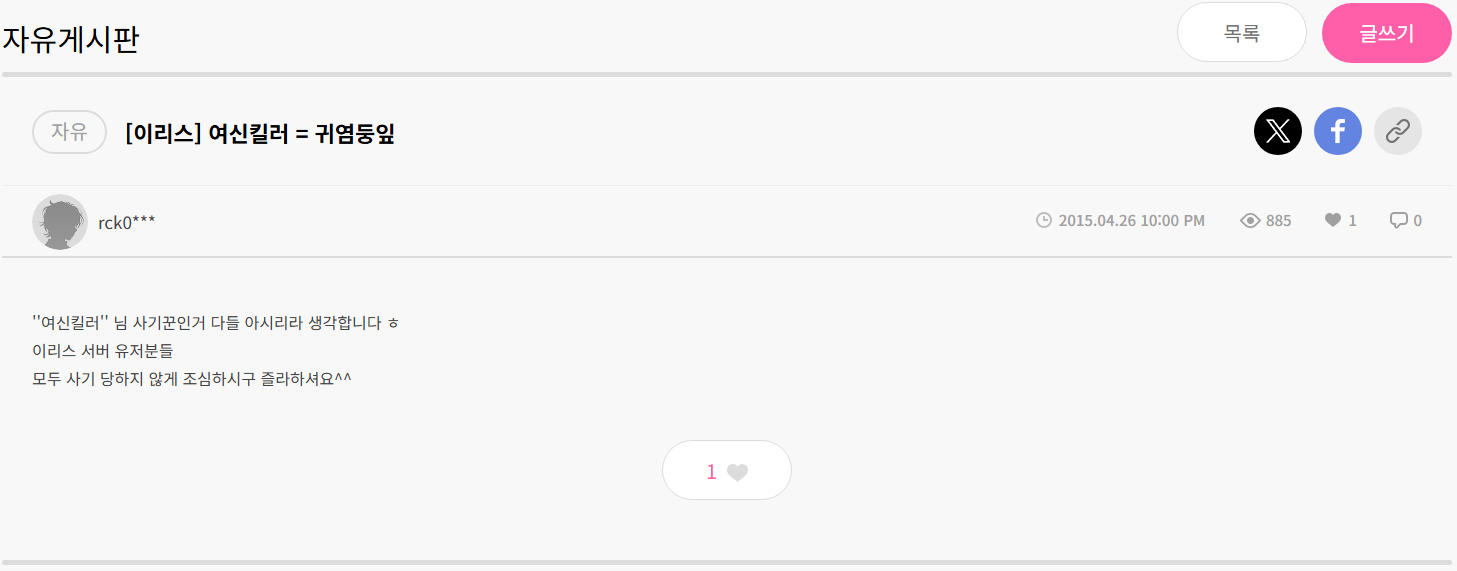
Task: Click the post date 2015.04.26 10:00 PM
Action: [x=1131, y=220]
